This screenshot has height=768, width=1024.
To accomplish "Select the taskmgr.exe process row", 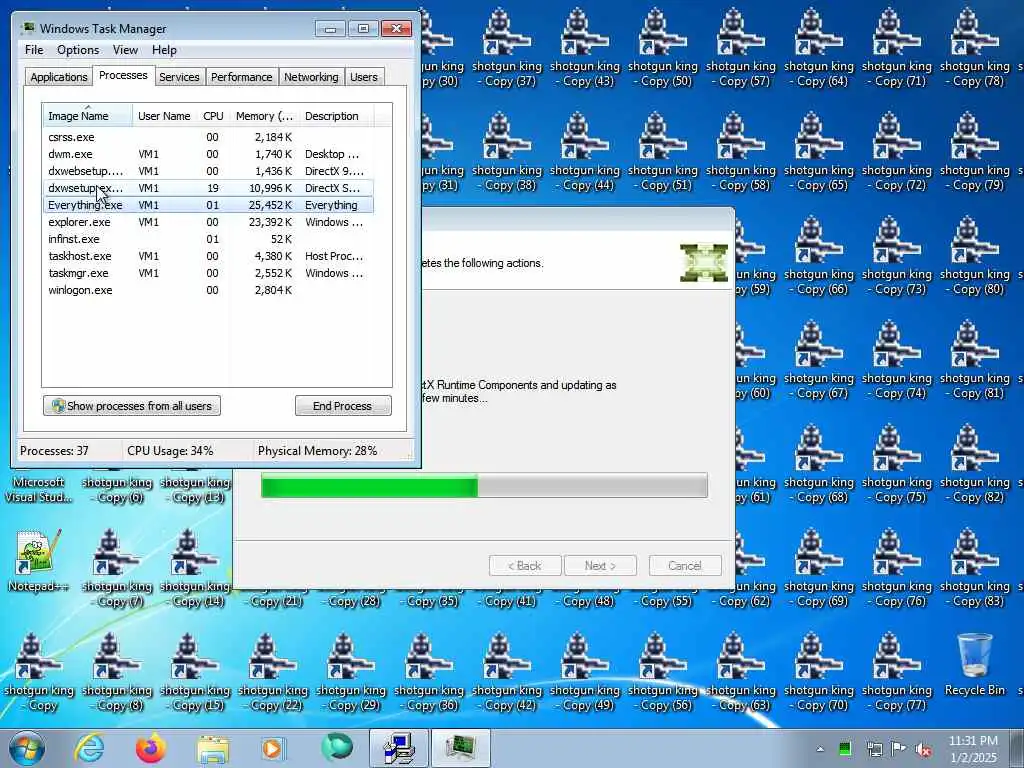I will [208, 273].
